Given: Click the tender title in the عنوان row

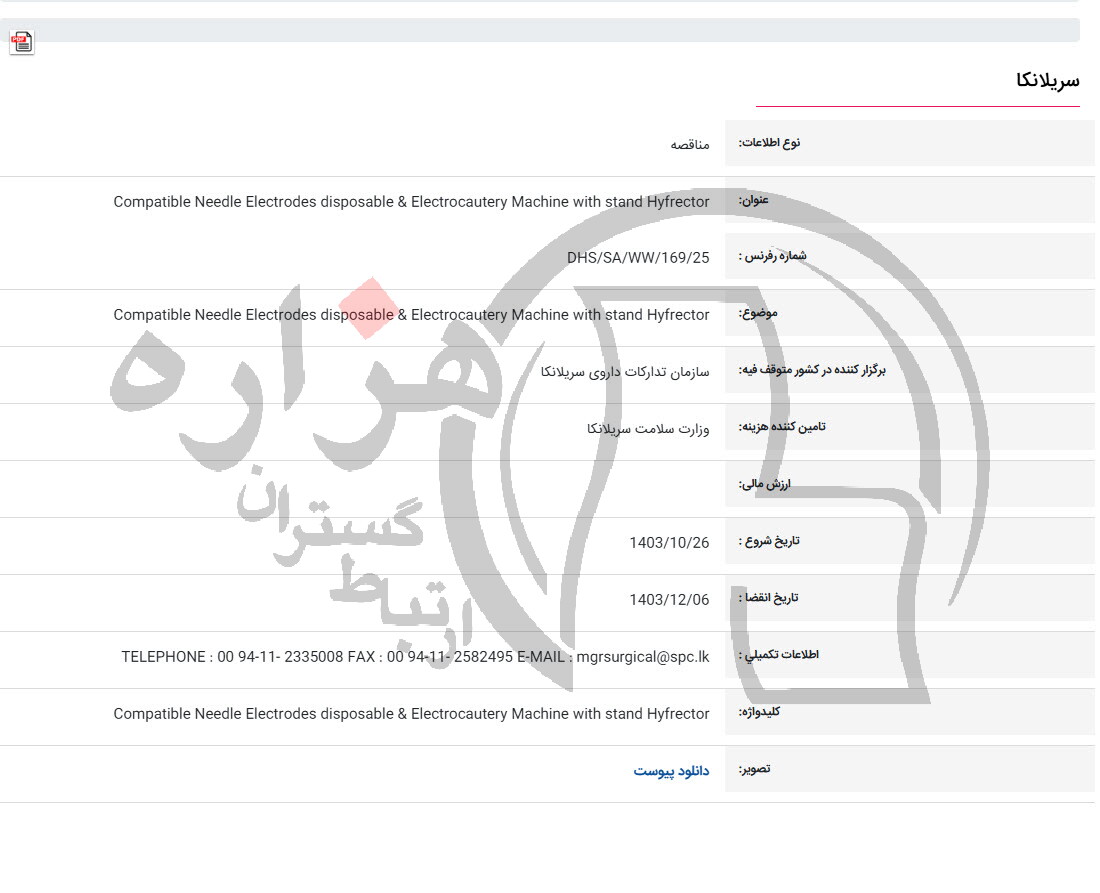Looking at the screenshot, I should tap(411, 202).
